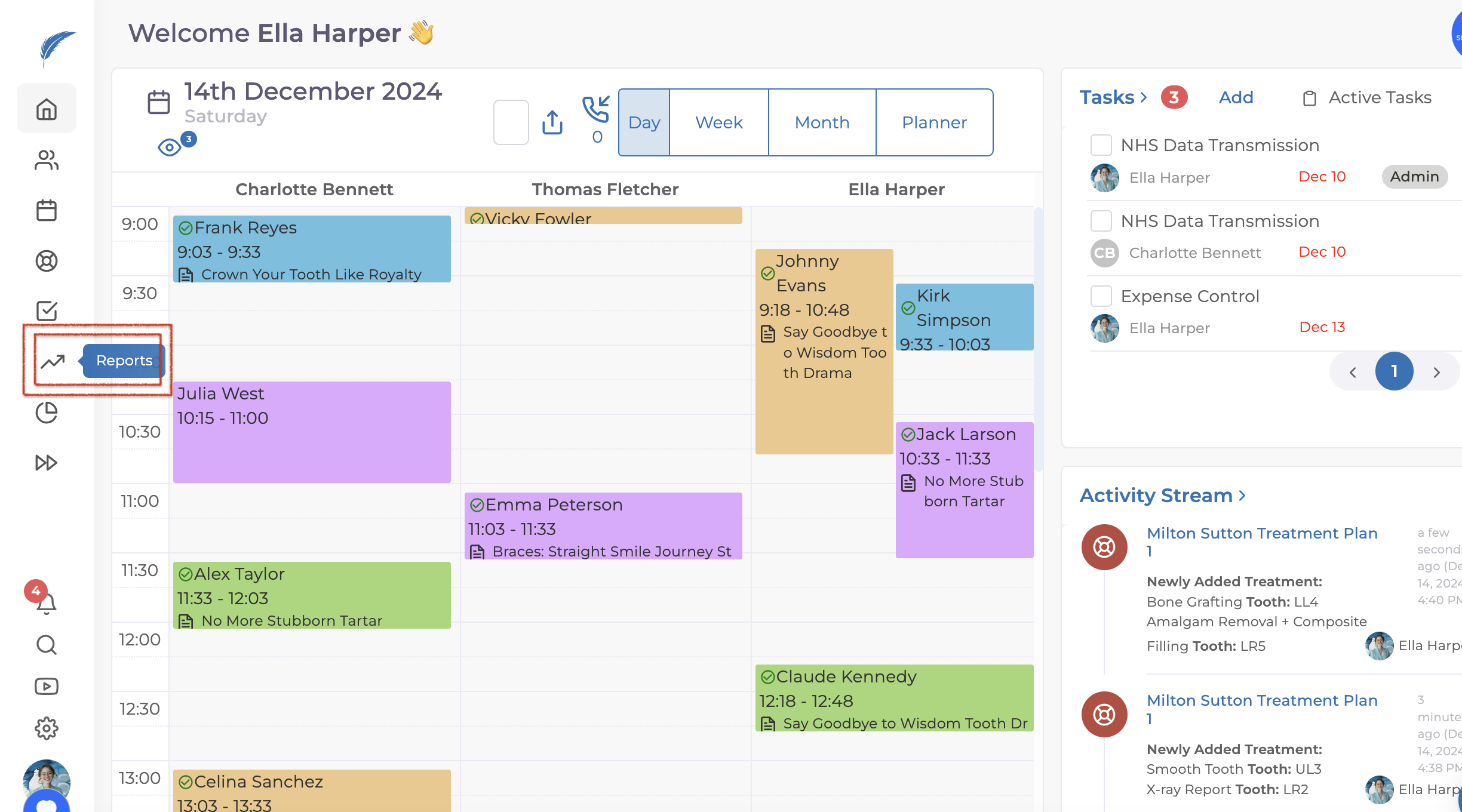Click the Home sidebar icon
This screenshot has width=1462, height=812.
coord(47,109)
